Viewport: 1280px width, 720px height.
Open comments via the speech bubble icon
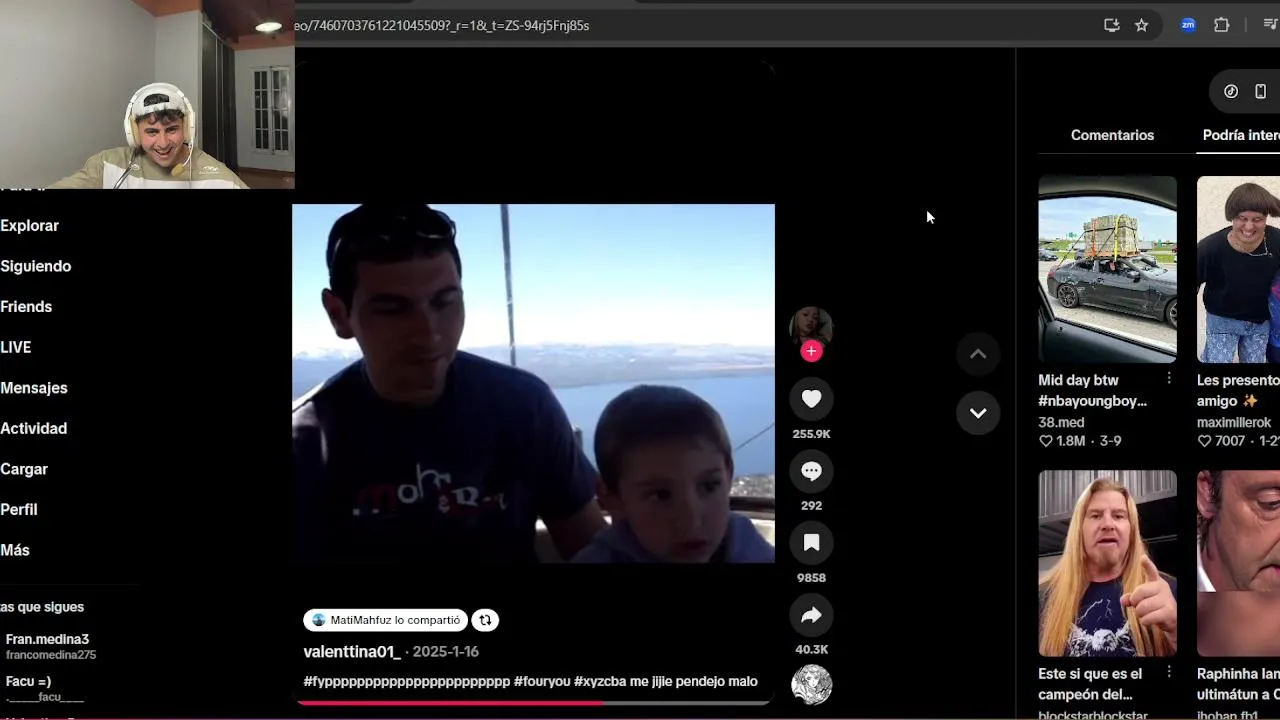[811, 471]
